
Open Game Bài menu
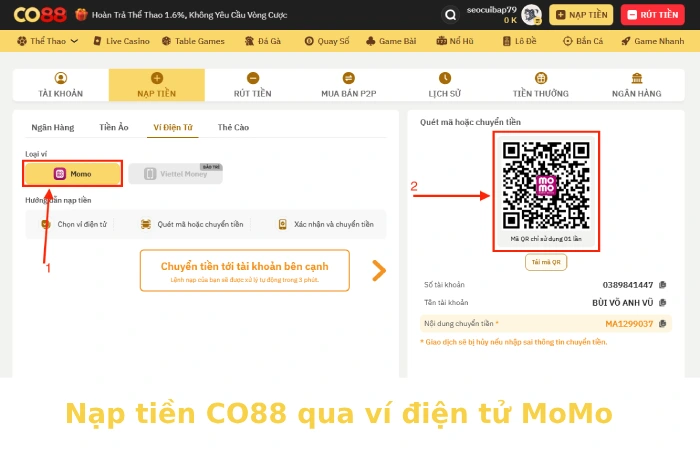tap(391, 41)
